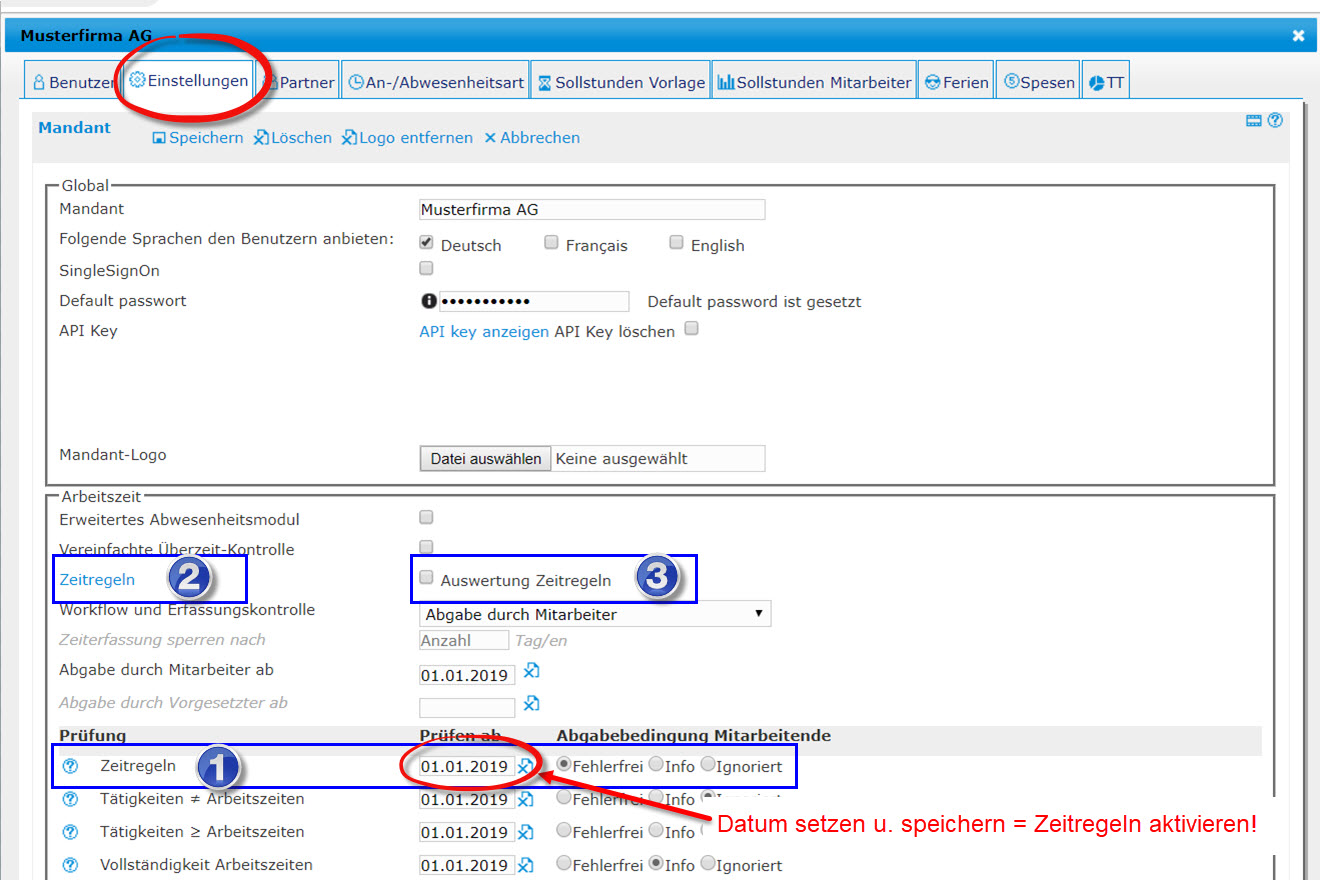This screenshot has width=1320, height=880.
Task: Click the Datei auswählen button
Action: 485,459
